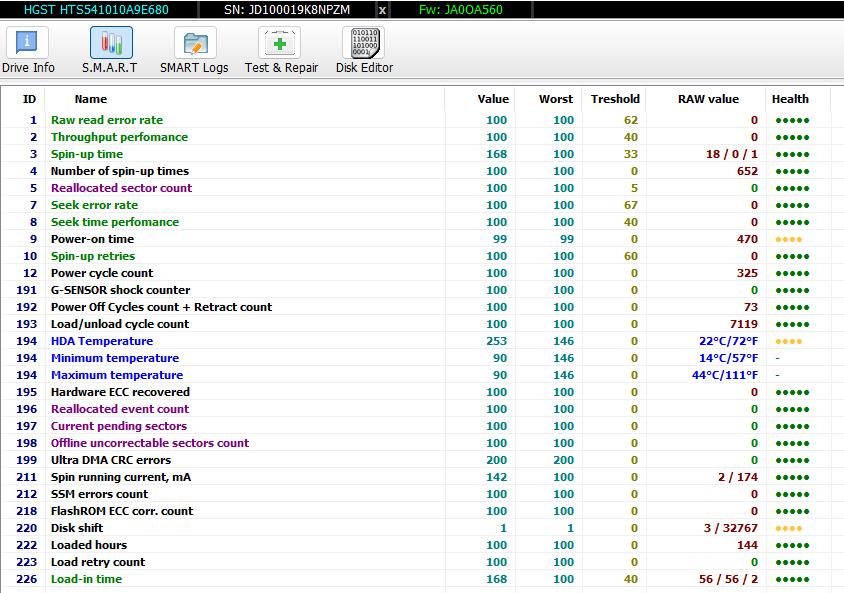The image size is (844, 593).
Task: Click the Value column header
Action: tap(493, 99)
